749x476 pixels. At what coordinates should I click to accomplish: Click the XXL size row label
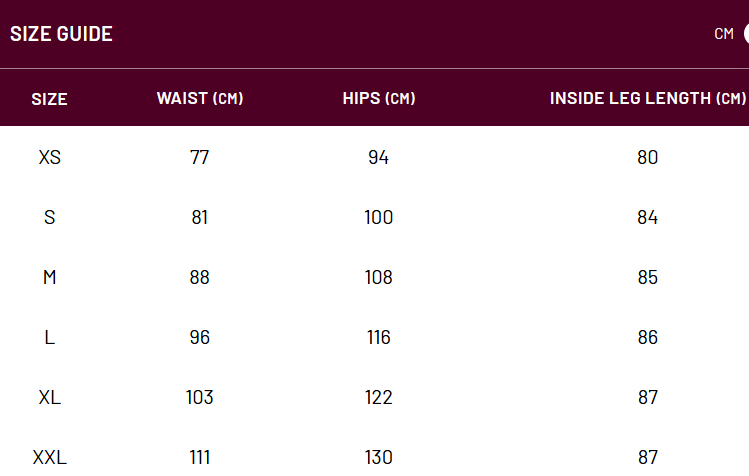point(50,457)
